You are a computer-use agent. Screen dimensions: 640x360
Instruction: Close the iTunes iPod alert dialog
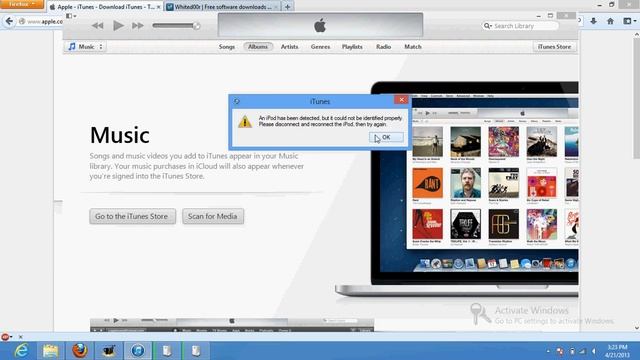tap(401, 100)
